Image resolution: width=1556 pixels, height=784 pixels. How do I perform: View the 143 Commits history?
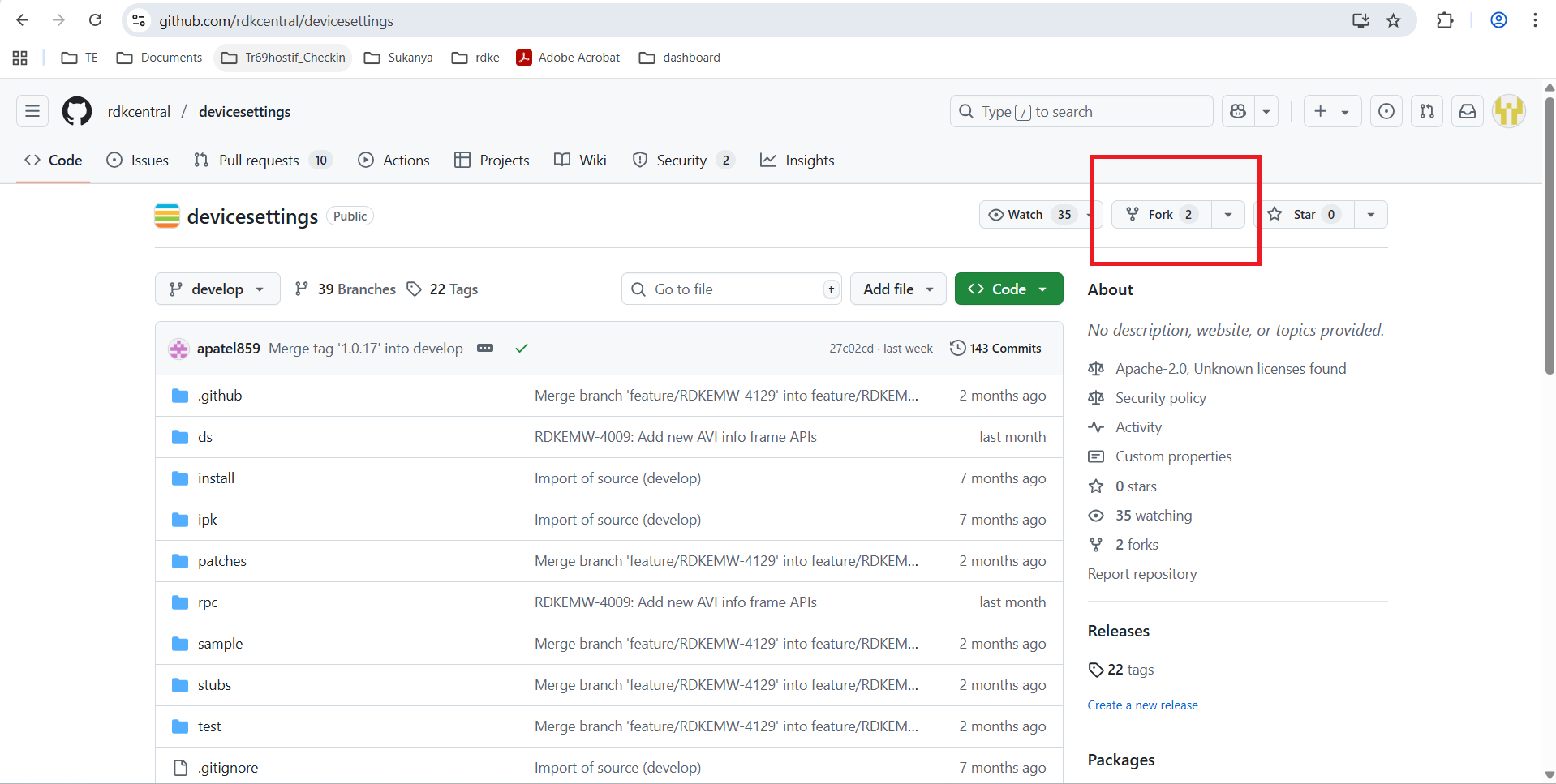click(995, 348)
